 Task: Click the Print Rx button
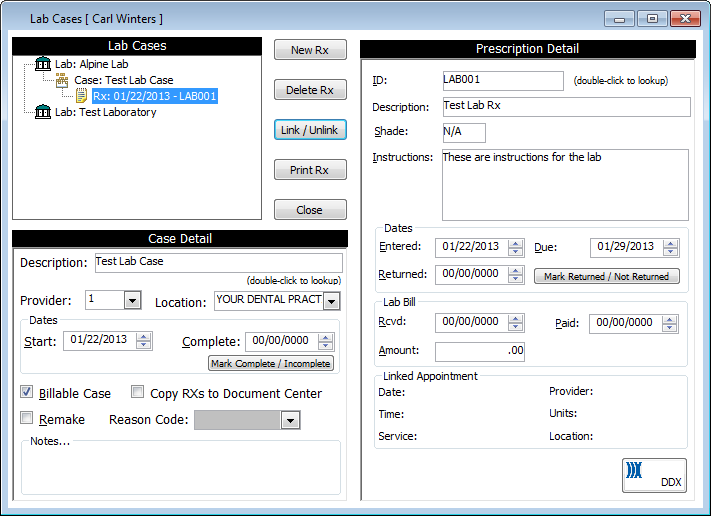point(310,170)
